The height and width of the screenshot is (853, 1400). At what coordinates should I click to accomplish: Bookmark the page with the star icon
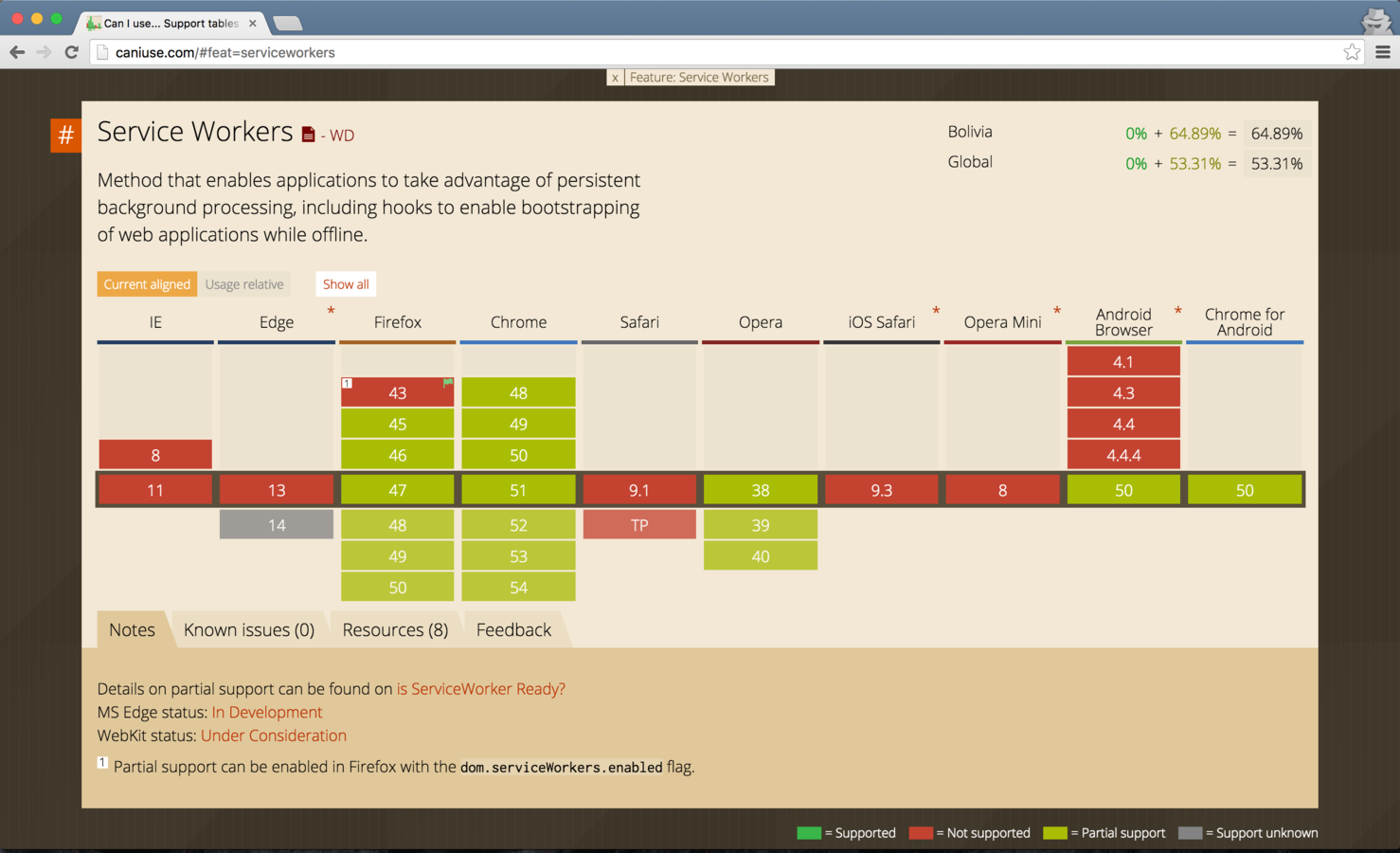(x=1352, y=52)
